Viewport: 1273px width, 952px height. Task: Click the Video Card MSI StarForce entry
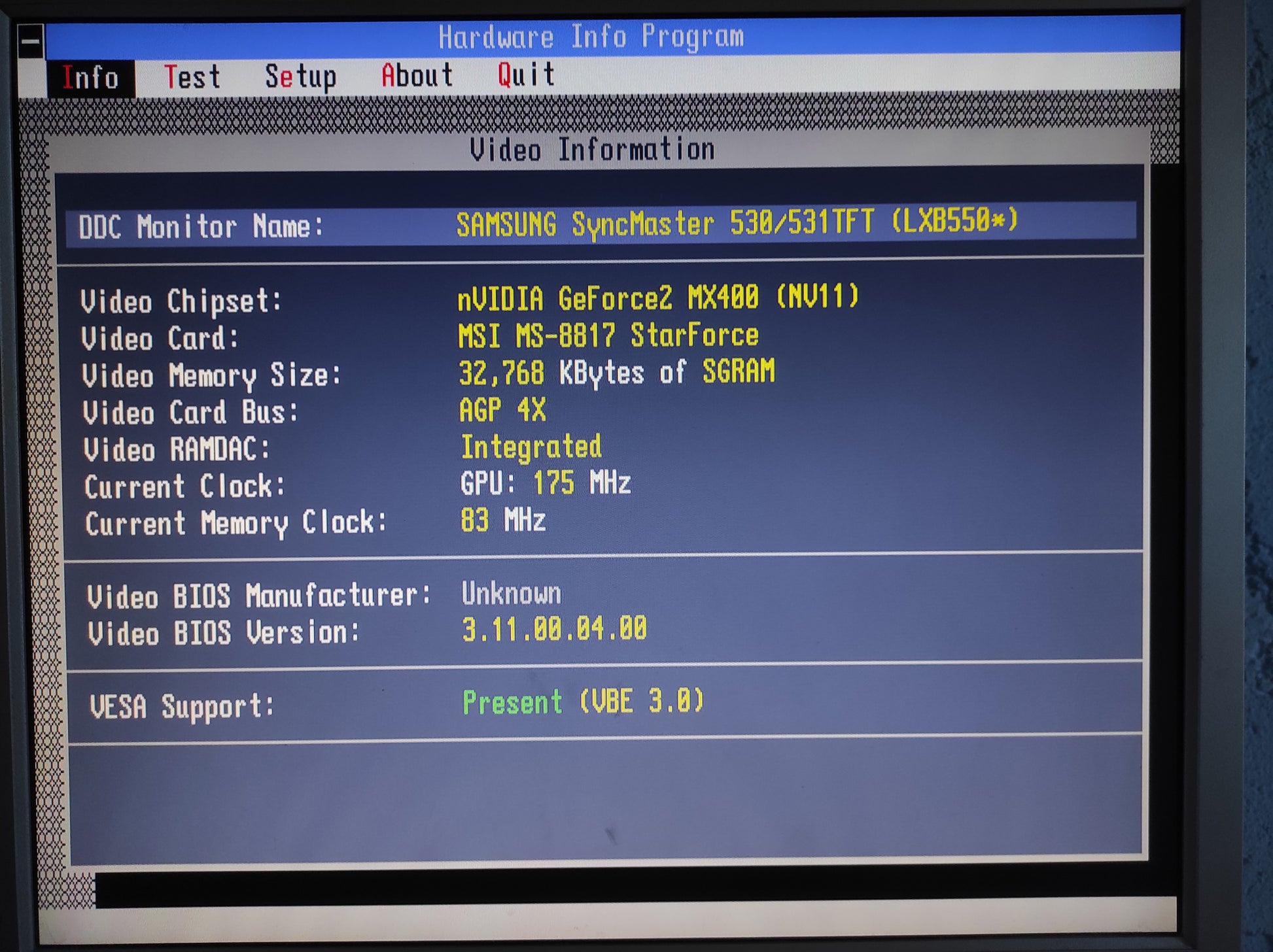608,336
